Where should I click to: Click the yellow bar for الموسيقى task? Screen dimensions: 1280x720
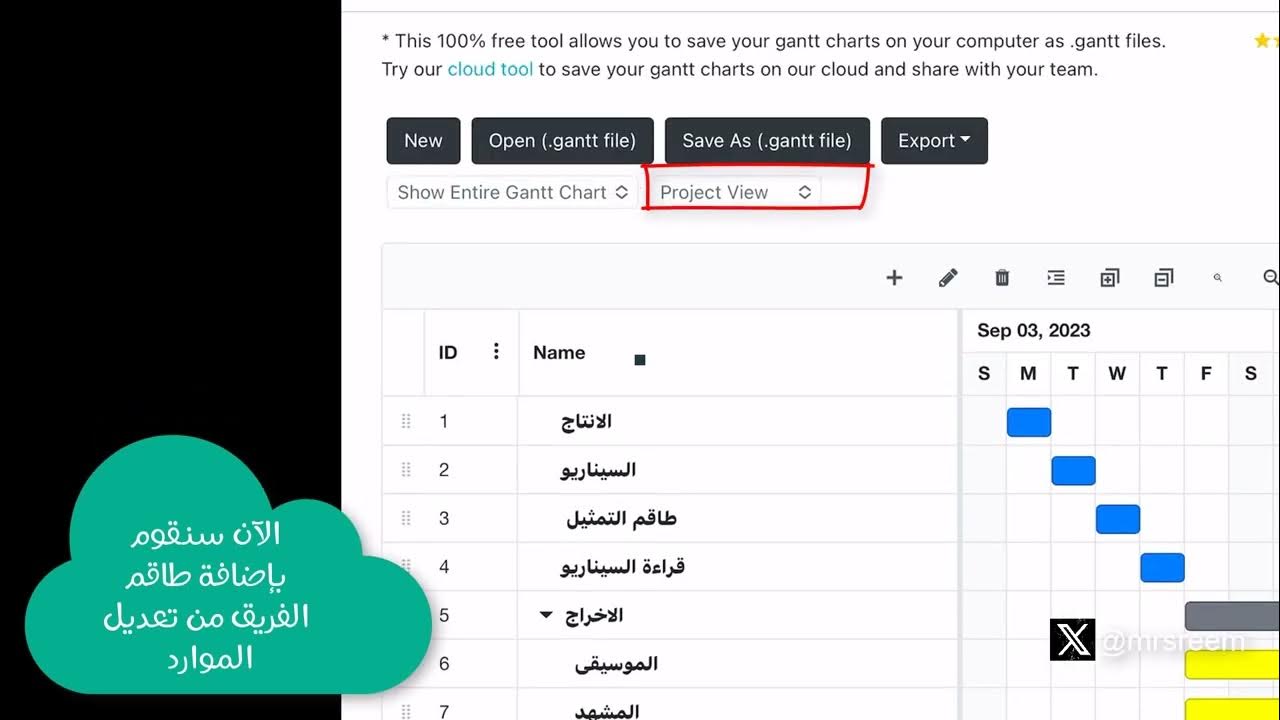(1232, 663)
